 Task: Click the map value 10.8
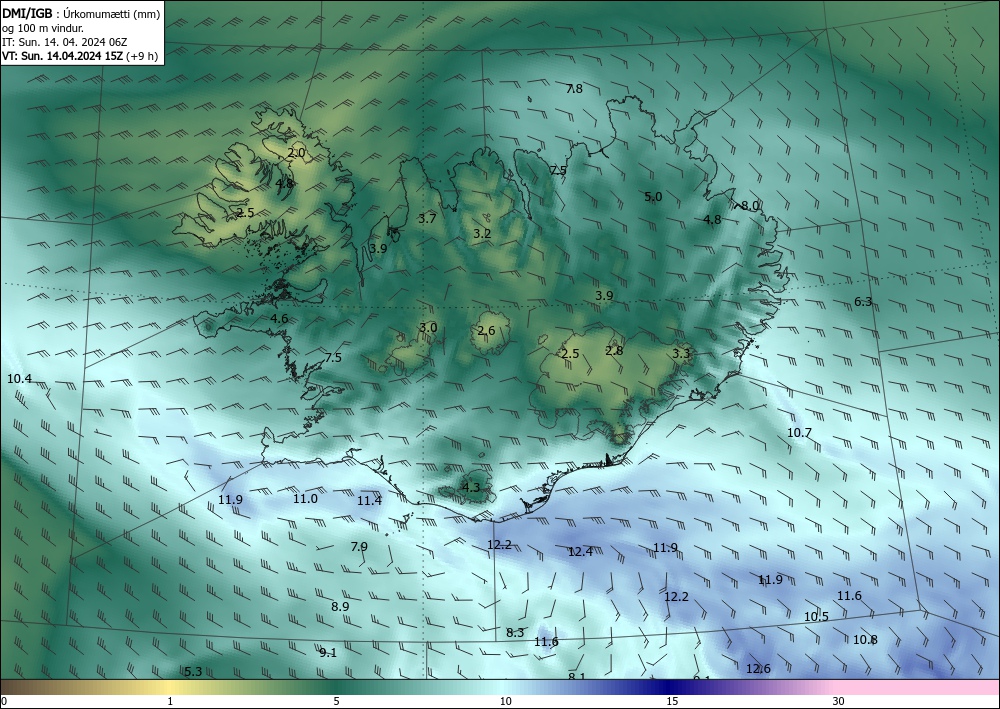coord(865,640)
